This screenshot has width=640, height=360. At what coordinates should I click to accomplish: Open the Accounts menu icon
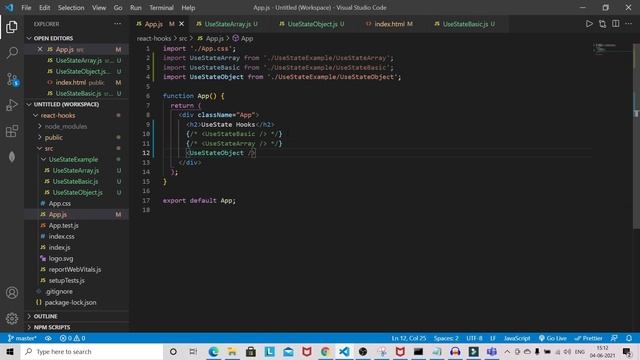click(x=12, y=293)
